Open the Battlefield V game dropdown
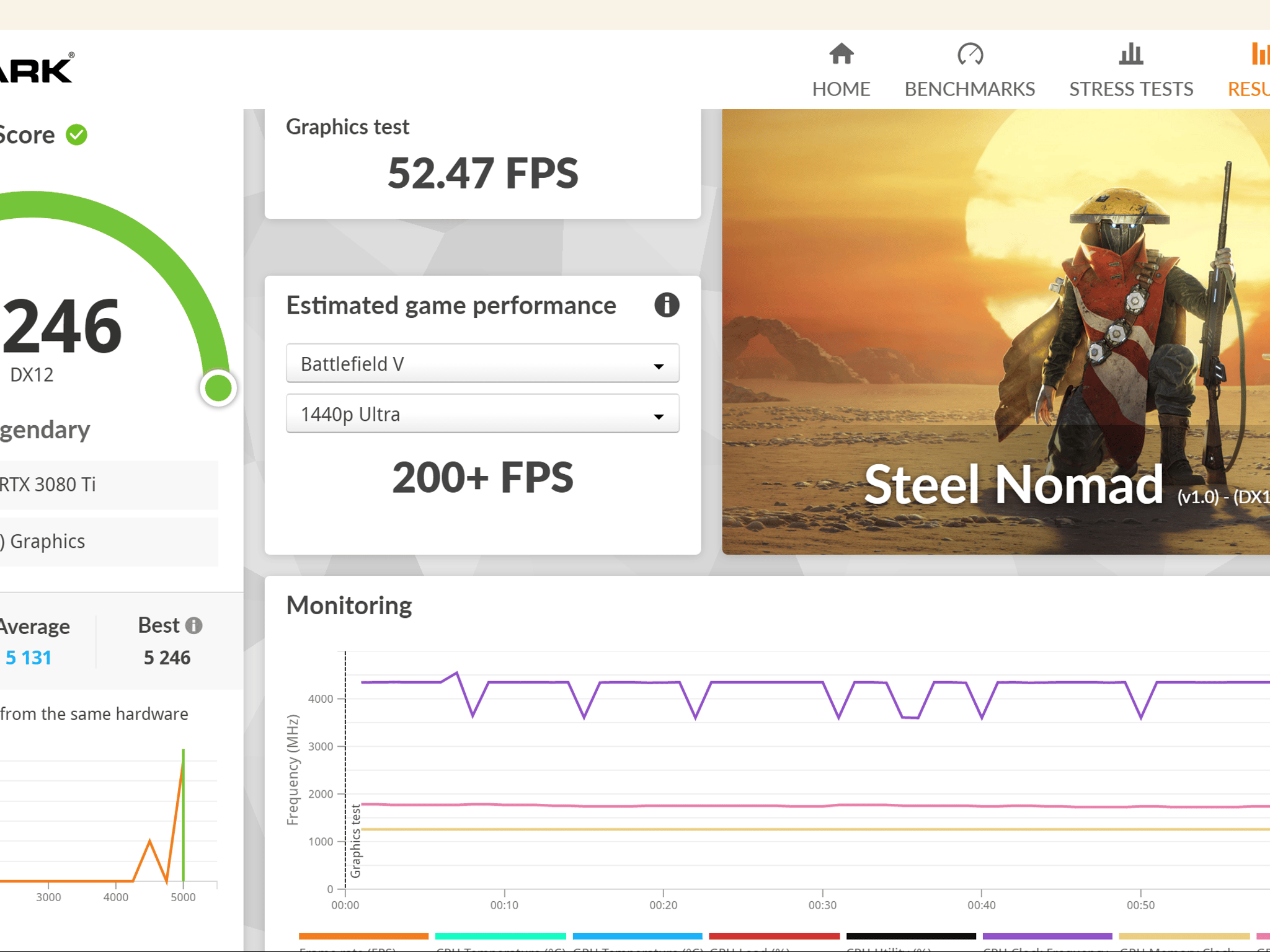This screenshot has height=952, width=1270. (482, 364)
